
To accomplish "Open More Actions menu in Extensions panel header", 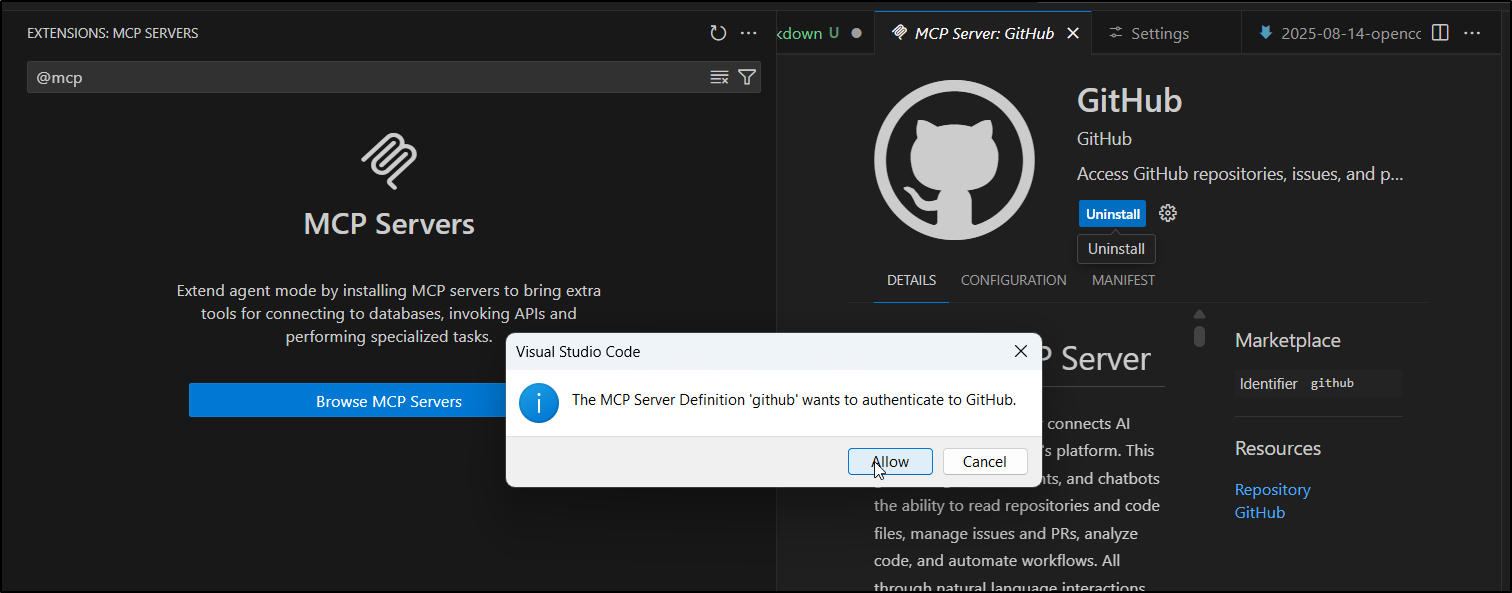I will pyautogui.click(x=748, y=33).
